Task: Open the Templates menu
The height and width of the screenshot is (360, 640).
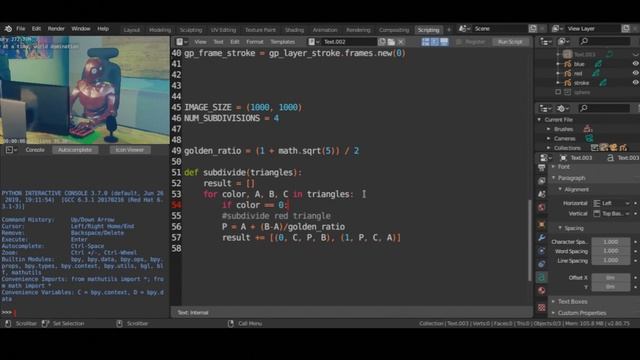Action: click(x=282, y=42)
